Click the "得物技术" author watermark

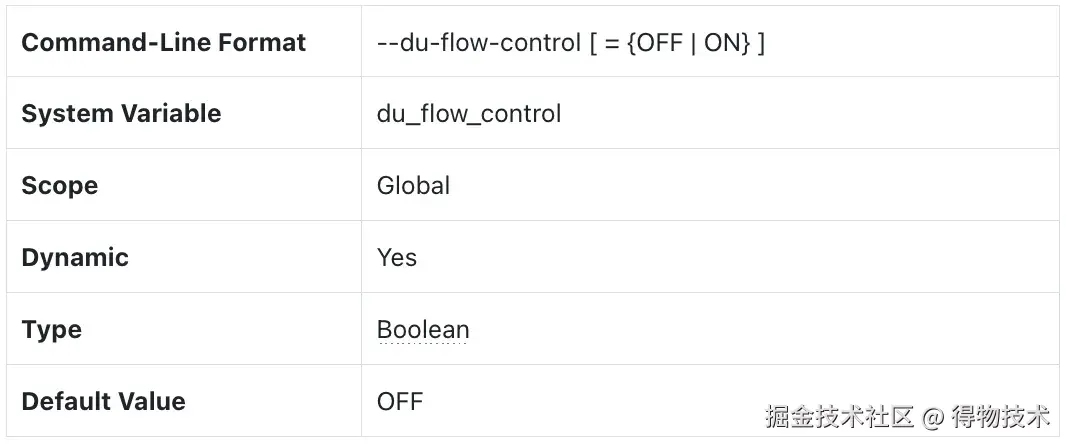1000,415
